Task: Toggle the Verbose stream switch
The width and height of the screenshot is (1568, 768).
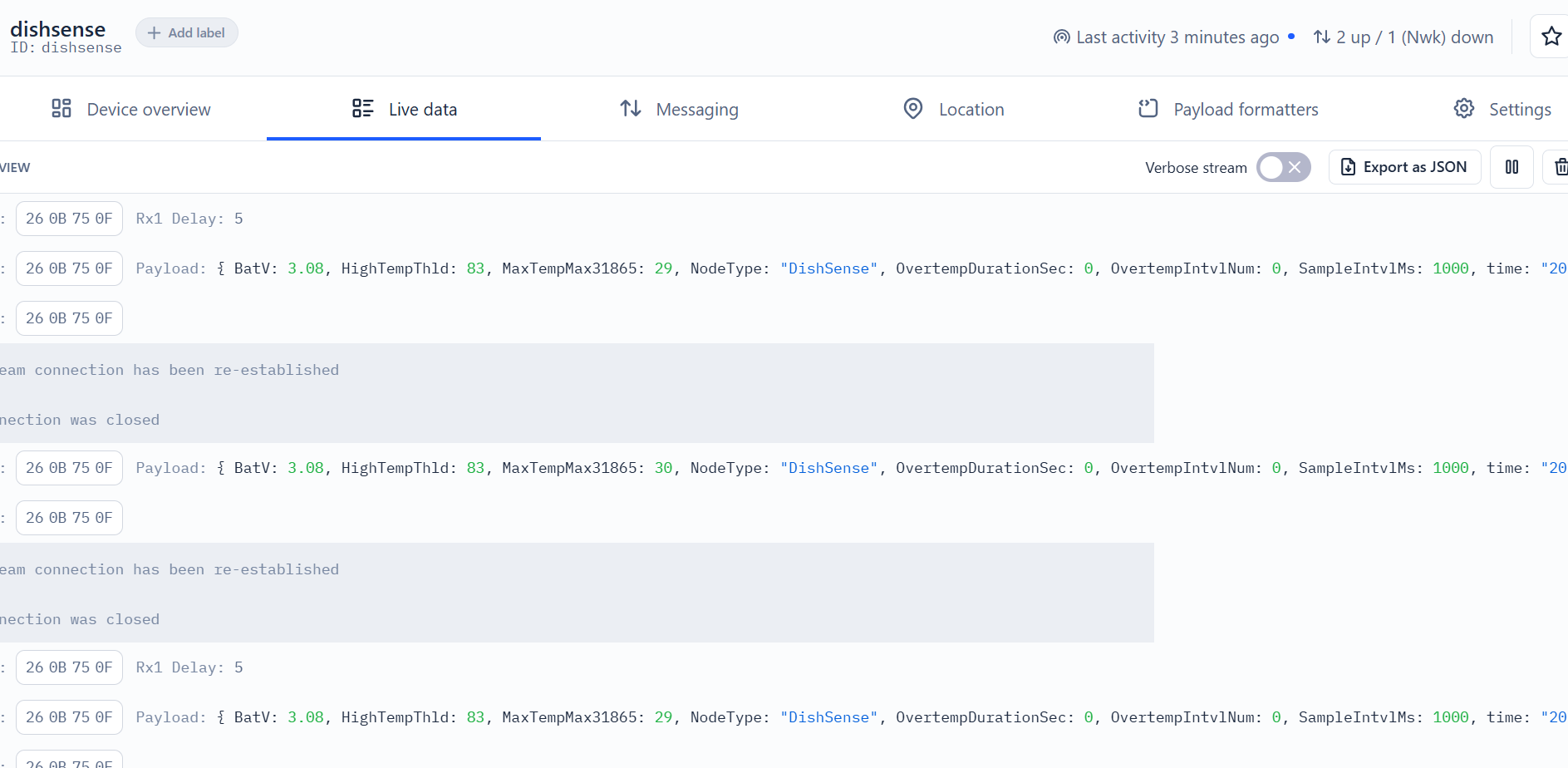Action: coord(1283,167)
